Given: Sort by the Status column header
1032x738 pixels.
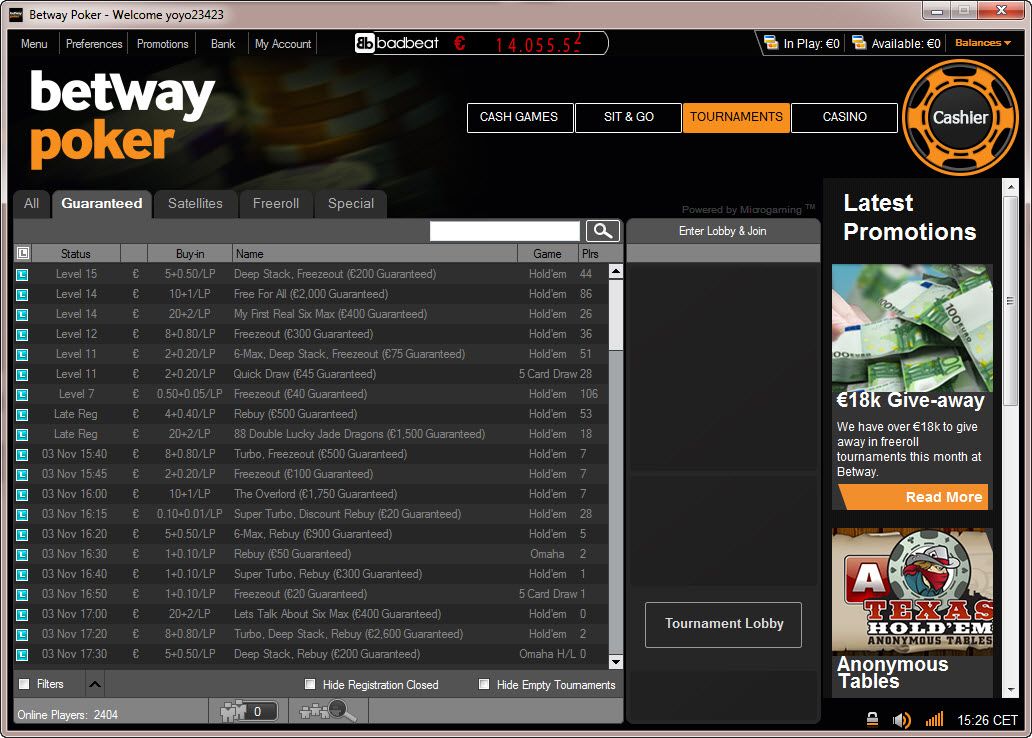Looking at the screenshot, I should pyautogui.click(x=76, y=253).
